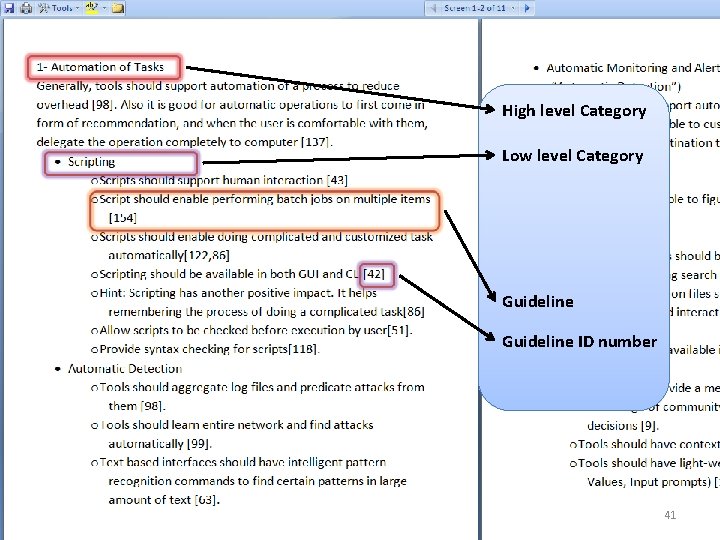This screenshot has width=720, height=540.
Task: Click 'decisions [9].' on the right page
Action: (x=623, y=426)
